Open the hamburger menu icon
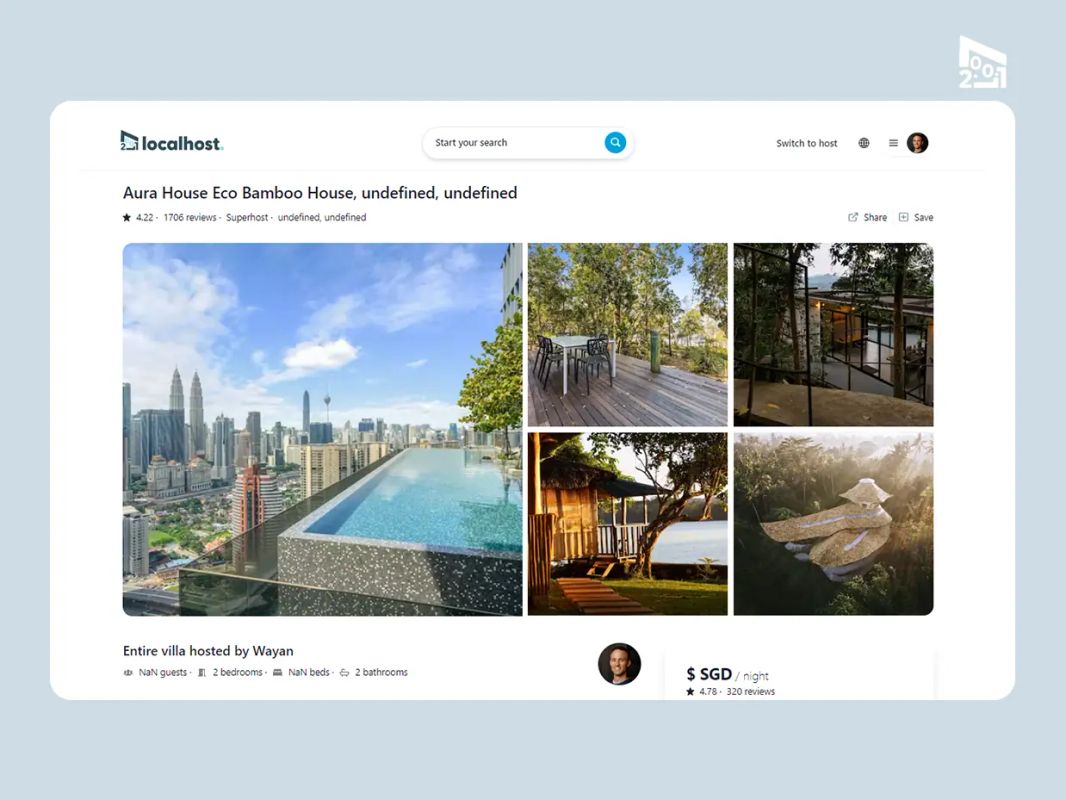Screen dimensions: 1066x800 (893, 143)
